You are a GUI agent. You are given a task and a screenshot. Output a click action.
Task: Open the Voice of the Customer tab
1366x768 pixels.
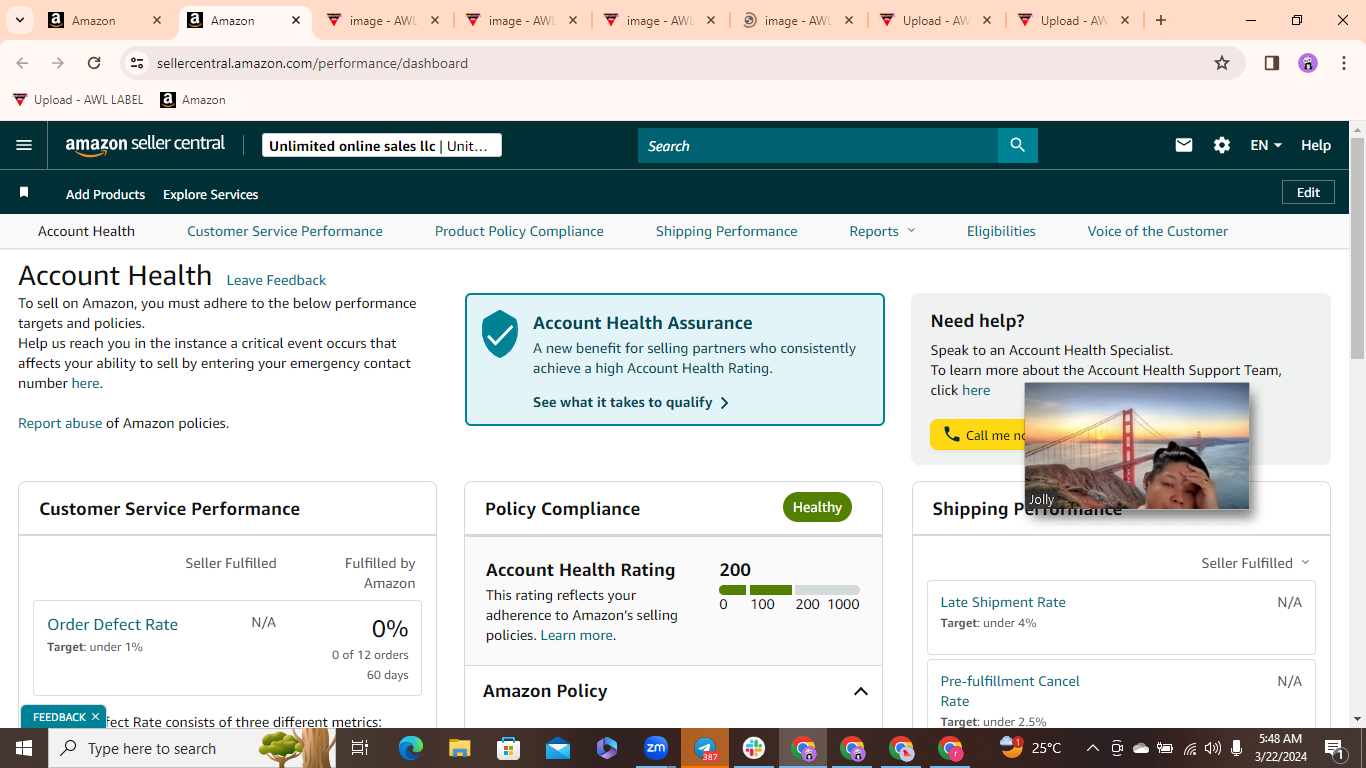point(1158,231)
